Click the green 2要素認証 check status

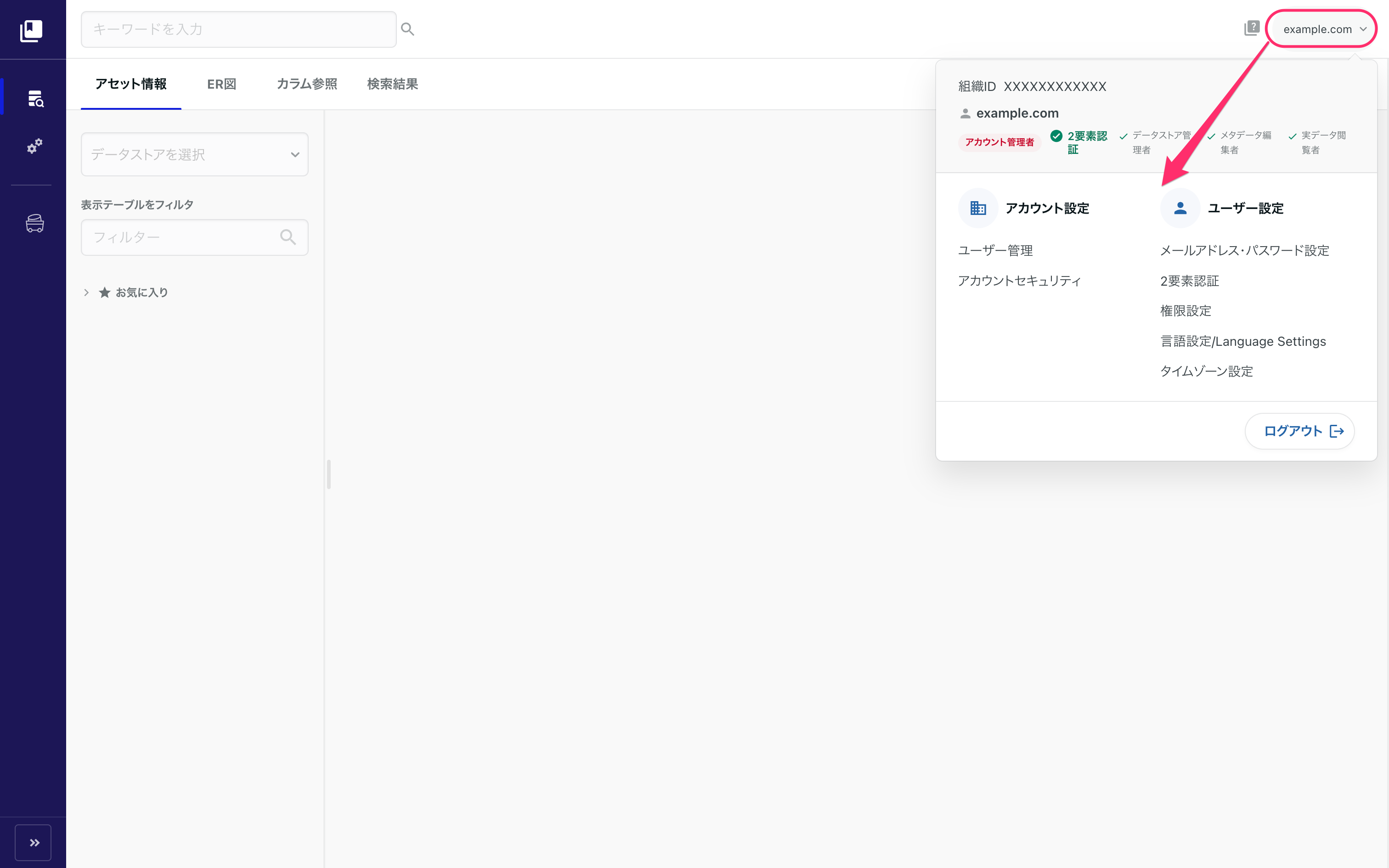pos(1079,142)
